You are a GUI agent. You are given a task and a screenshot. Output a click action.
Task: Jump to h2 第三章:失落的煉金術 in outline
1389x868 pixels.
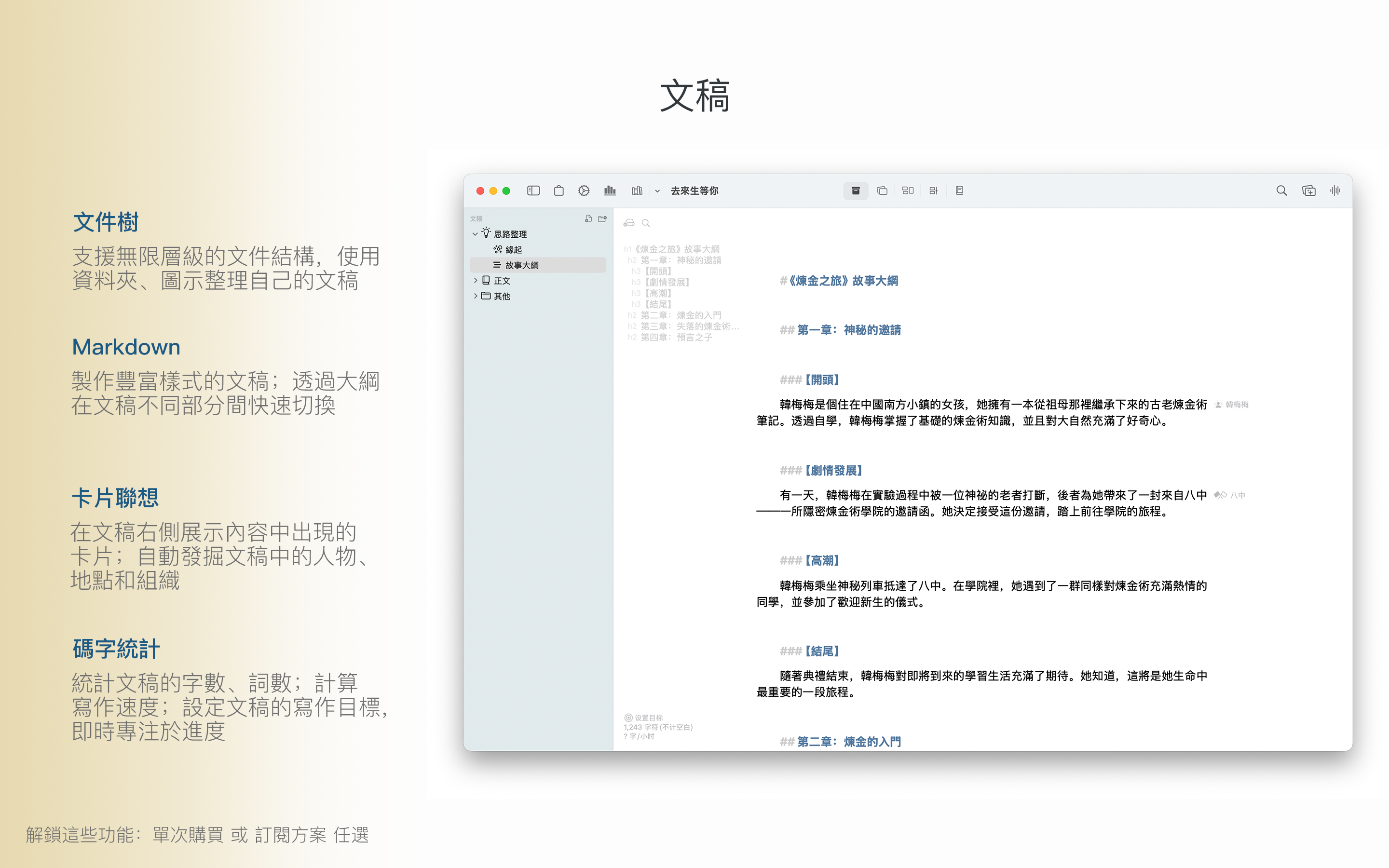[683, 326]
